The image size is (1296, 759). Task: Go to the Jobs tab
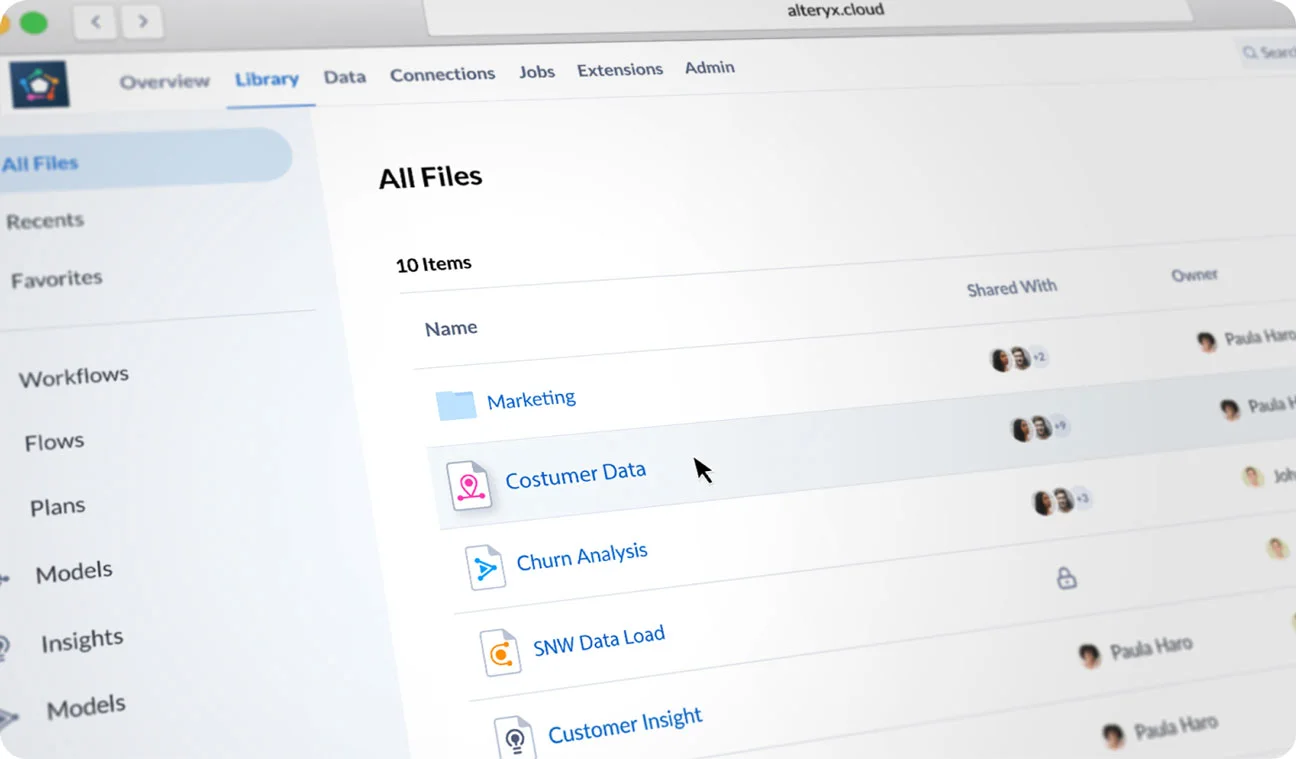(x=537, y=71)
